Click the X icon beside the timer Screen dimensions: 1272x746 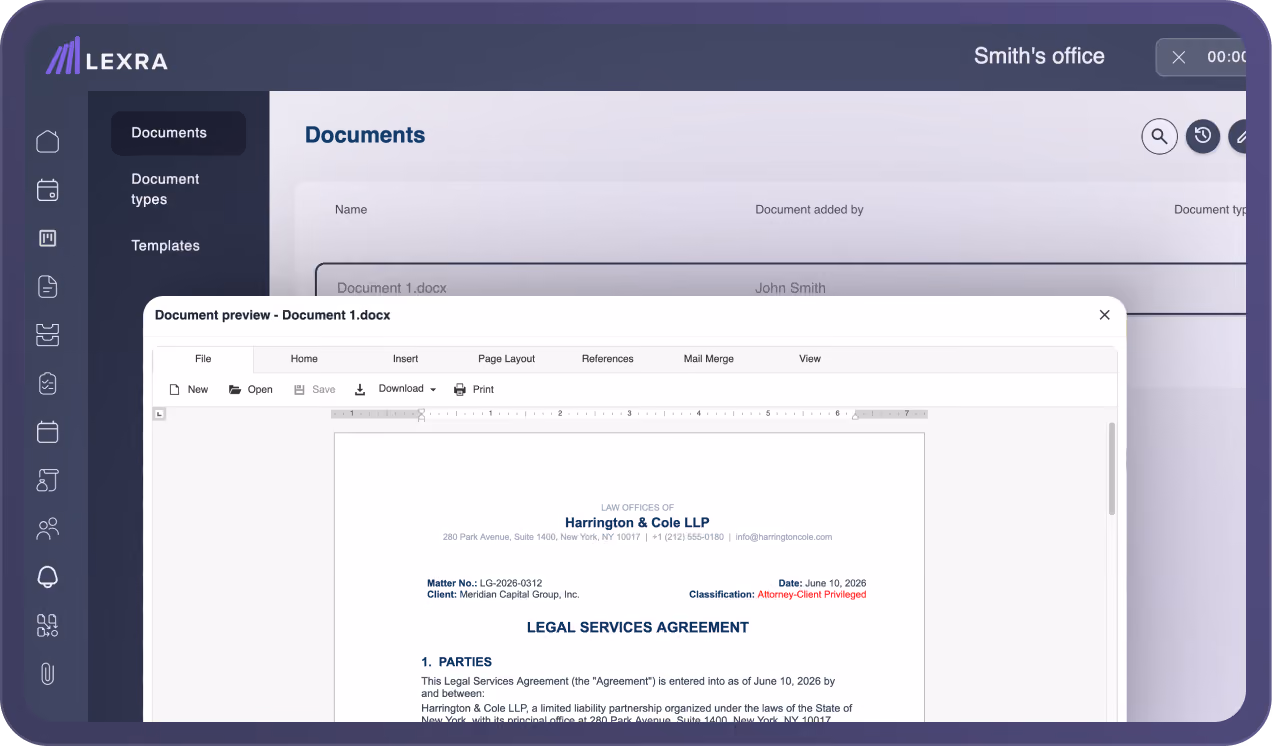pyautogui.click(x=1179, y=57)
